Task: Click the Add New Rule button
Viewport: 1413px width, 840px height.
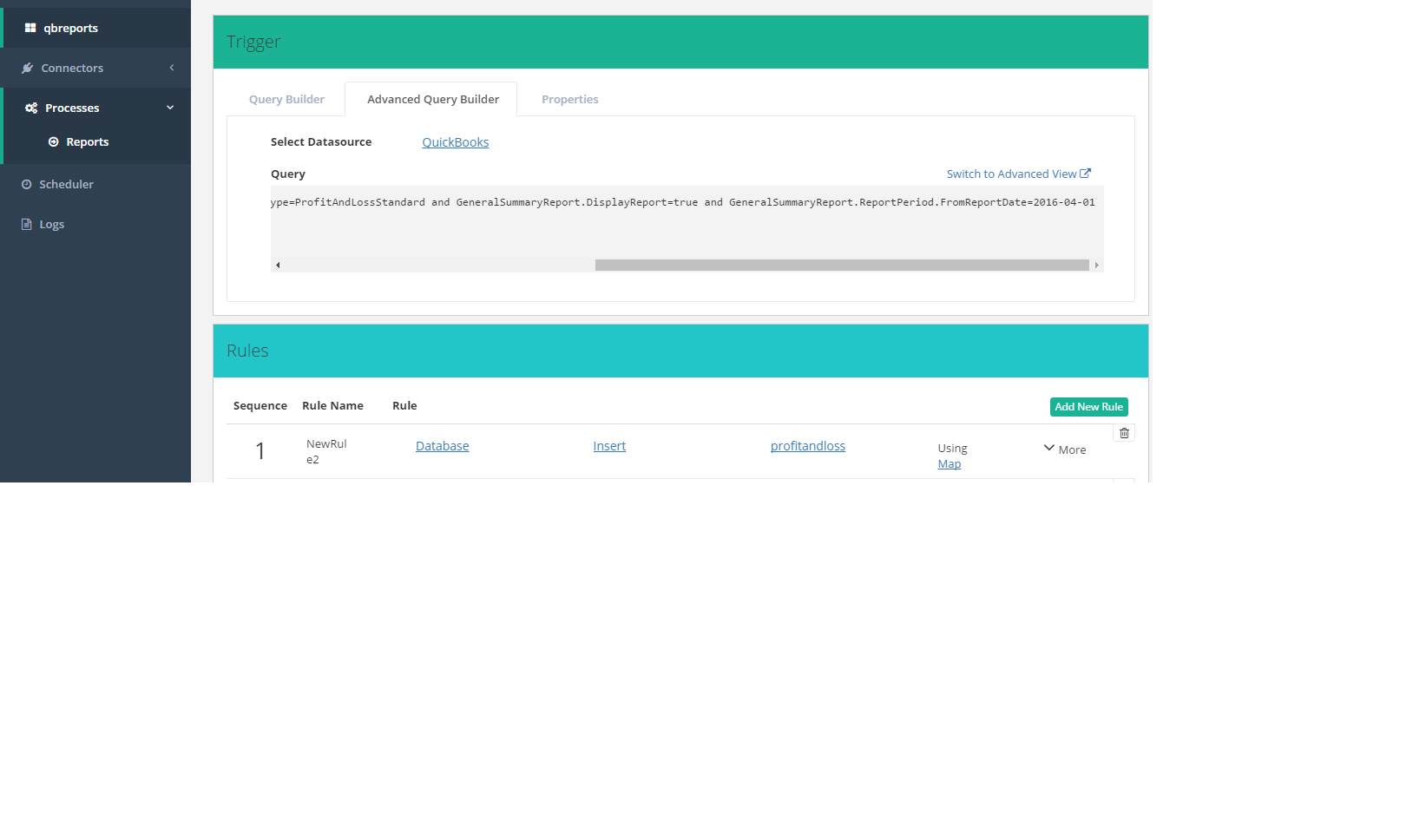Action: click(x=1088, y=407)
